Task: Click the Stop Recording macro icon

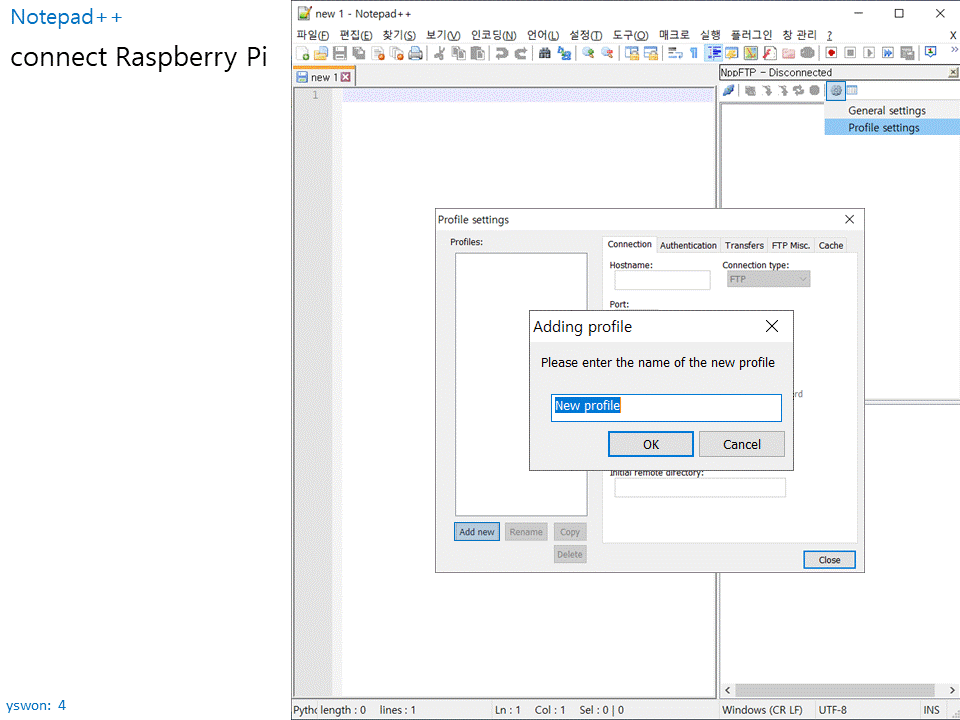Action: tap(850, 53)
